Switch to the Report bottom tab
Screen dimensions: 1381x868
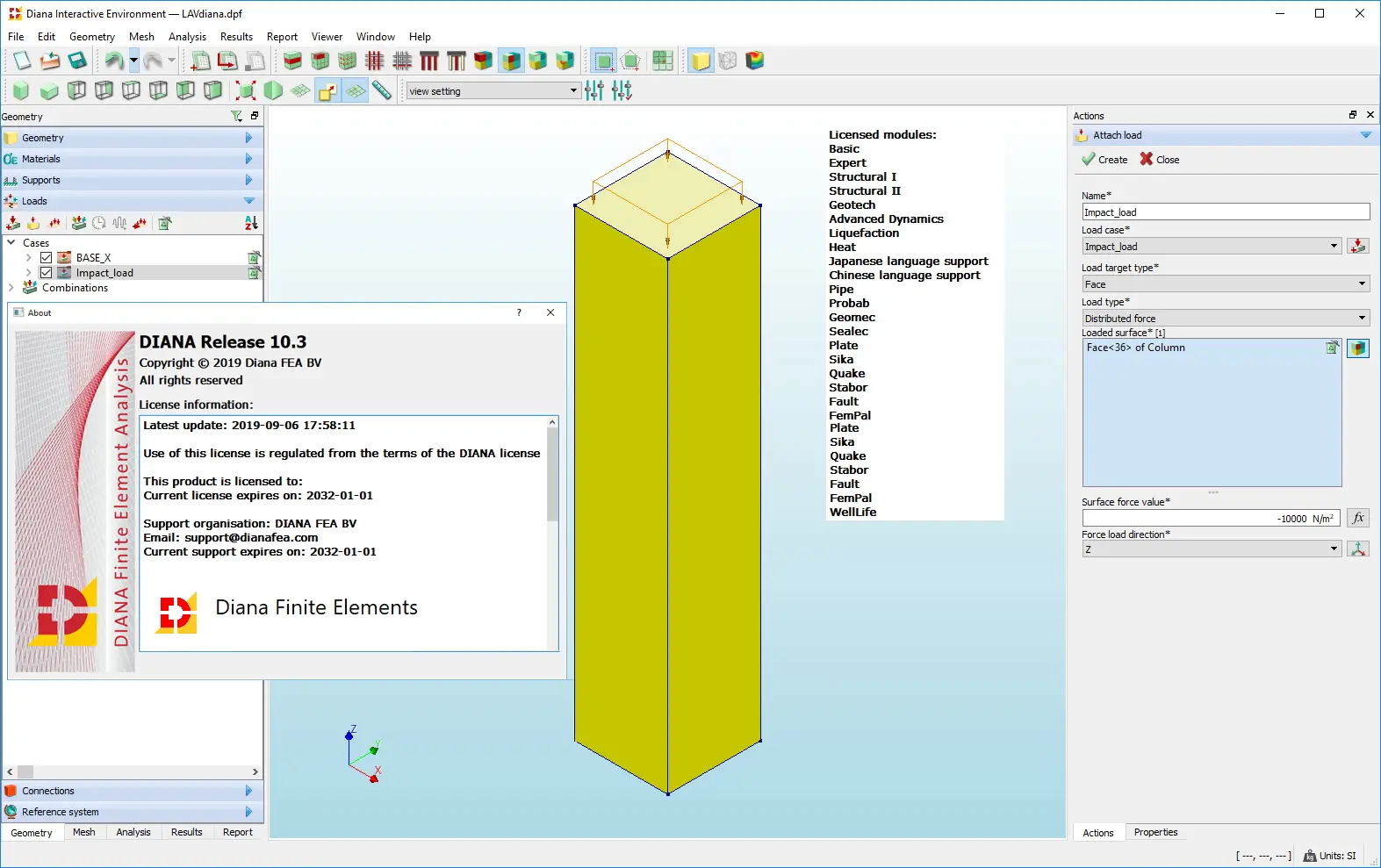pos(237,832)
